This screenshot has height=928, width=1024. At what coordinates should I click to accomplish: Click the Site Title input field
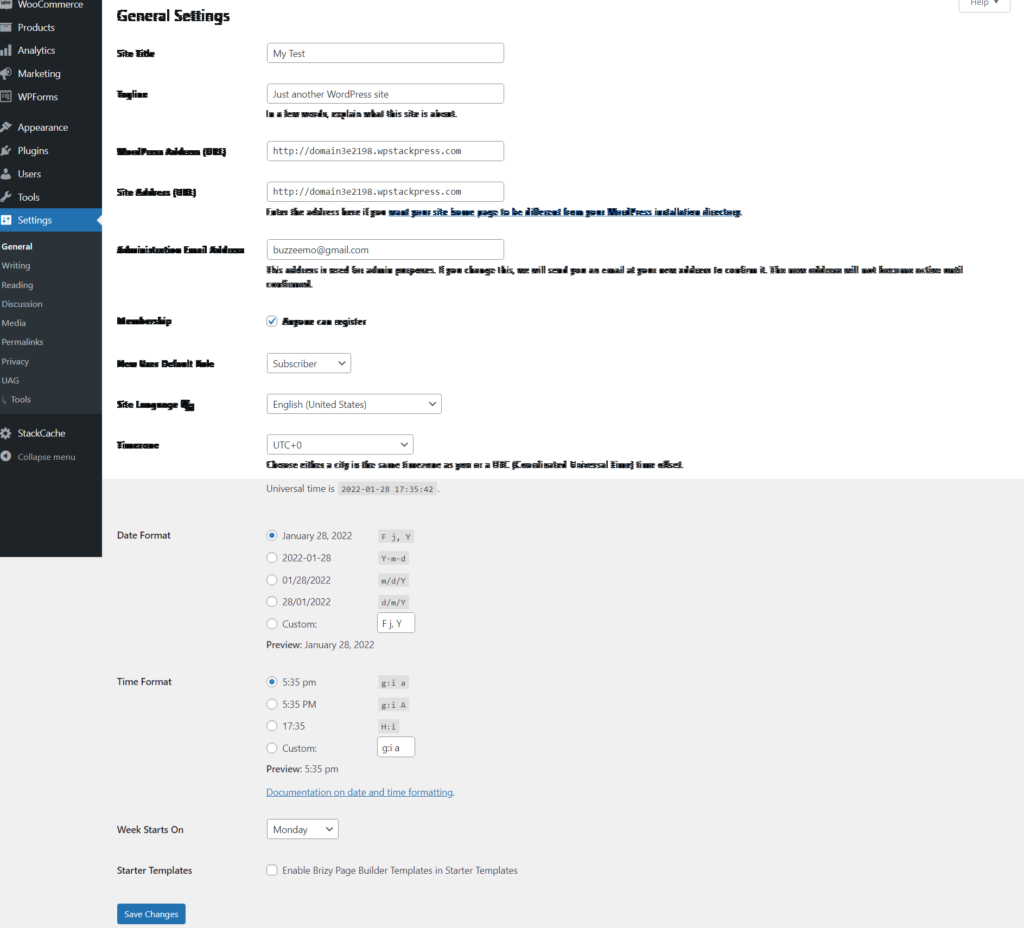385,53
